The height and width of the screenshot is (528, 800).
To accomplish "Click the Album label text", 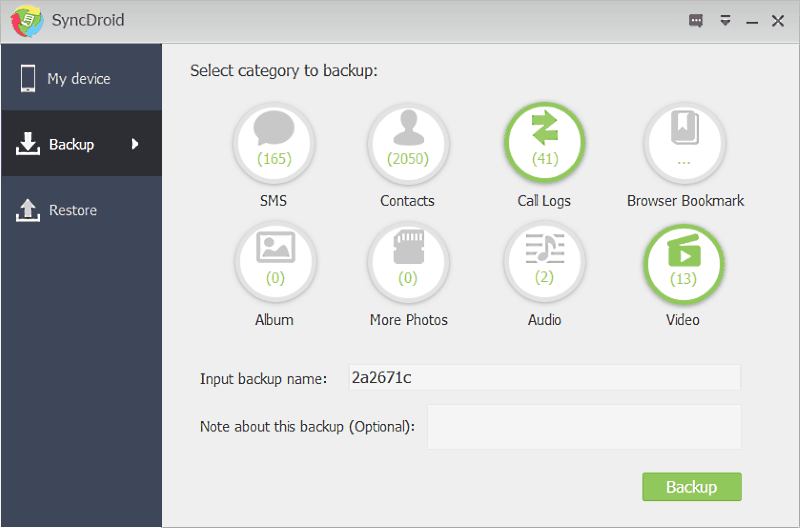I will click(x=274, y=320).
